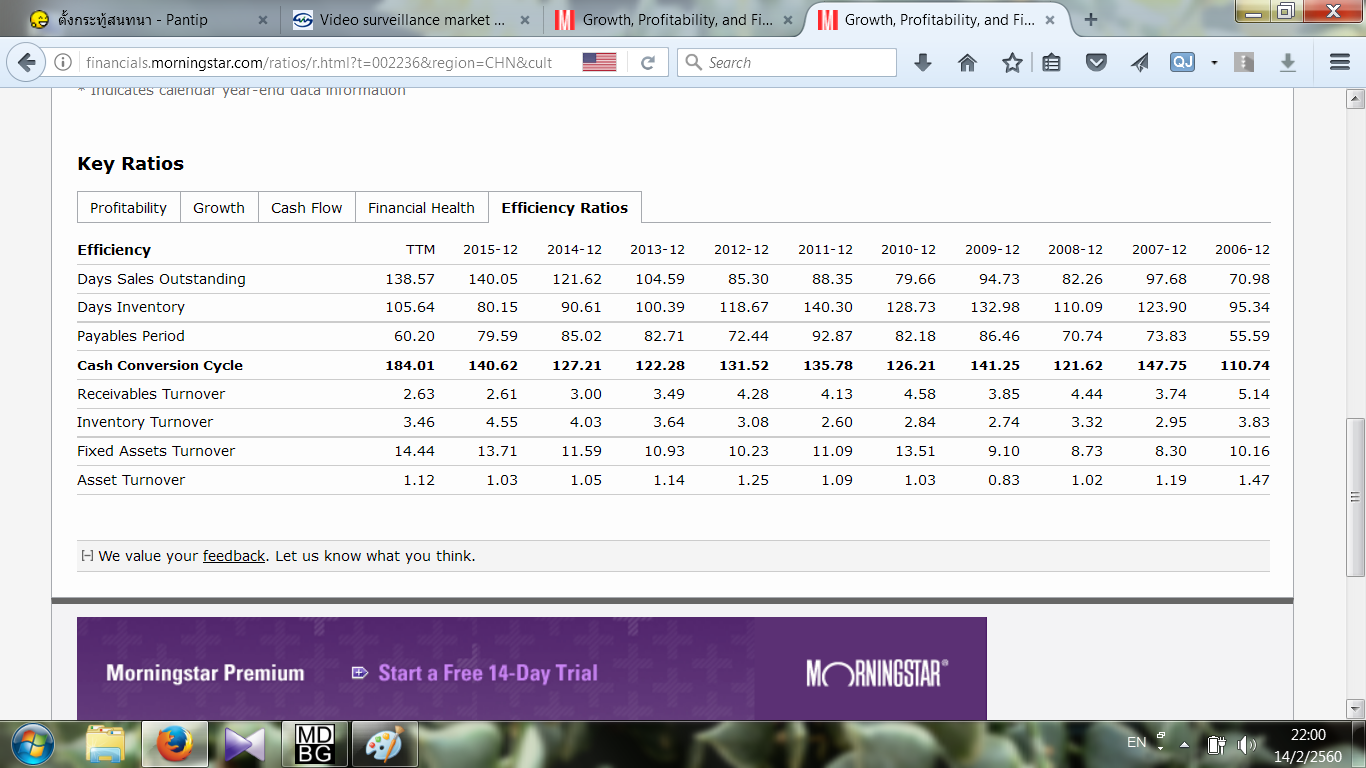This screenshot has width=1366, height=768.
Task: Click the QJ extension icon
Action: coord(1183,62)
